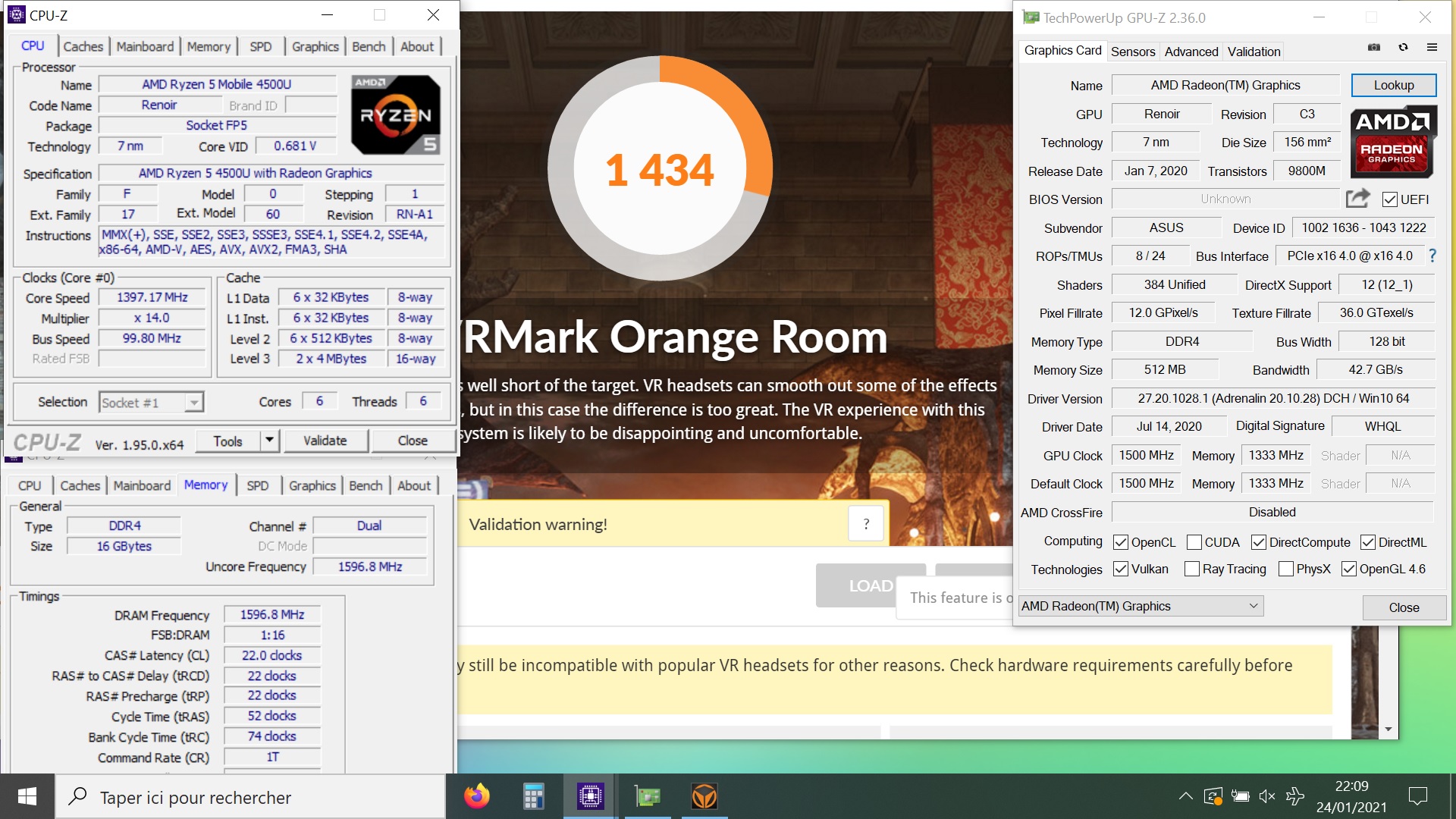Click the CPU-Z Close button
1456x819 pixels.
tap(413, 441)
